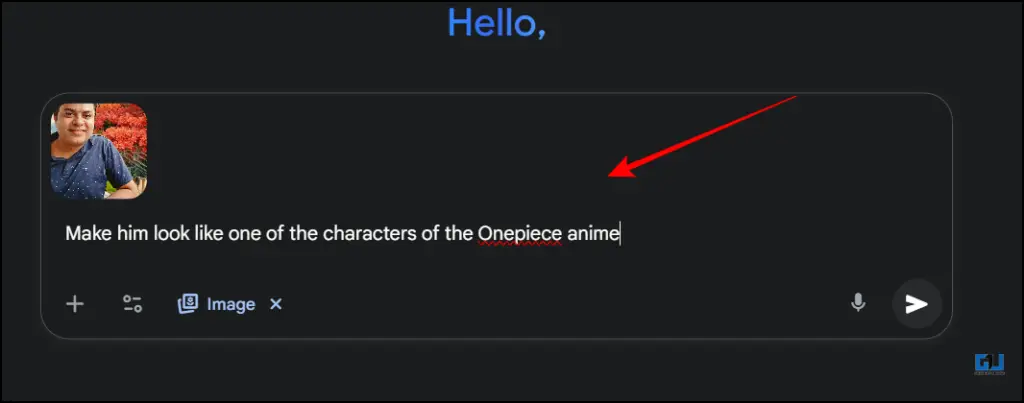Screen dimensions: 1024x403
Task: Click the Gadgets To Use watermark logo
Action: point(989,364)
